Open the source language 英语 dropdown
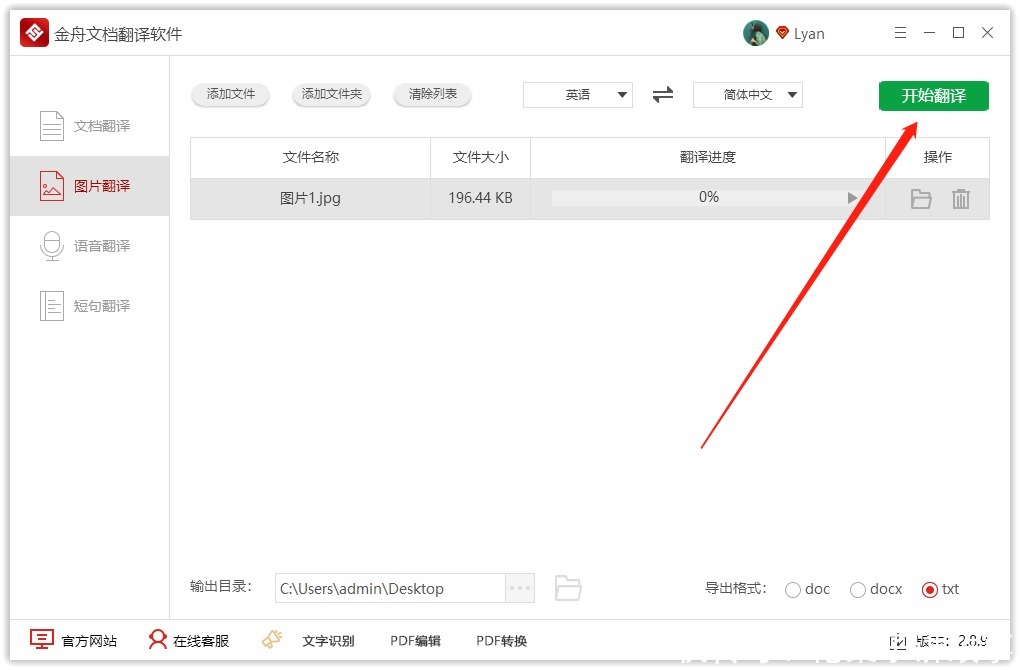 (578, 94)
